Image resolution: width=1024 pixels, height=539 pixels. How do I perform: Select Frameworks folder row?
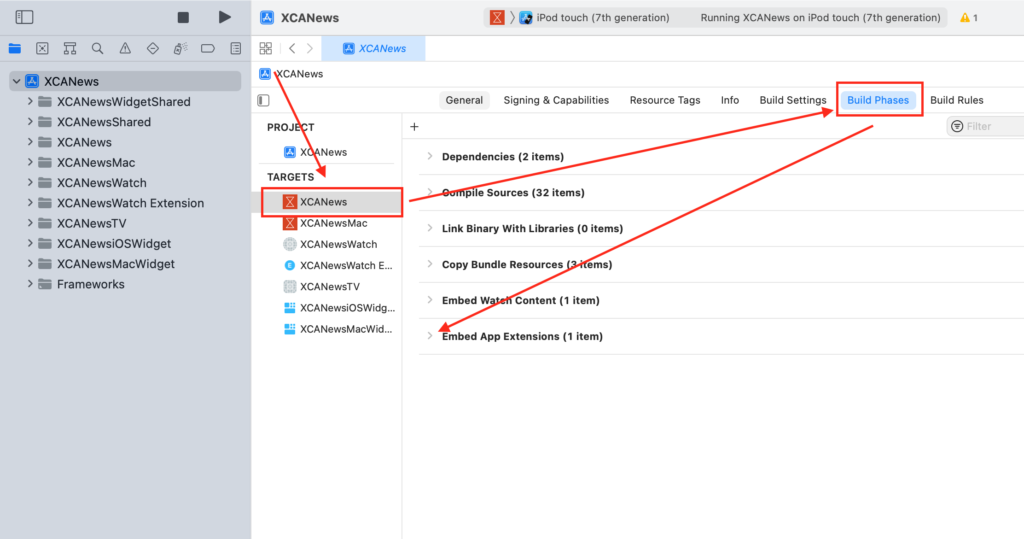coord(125,284)
